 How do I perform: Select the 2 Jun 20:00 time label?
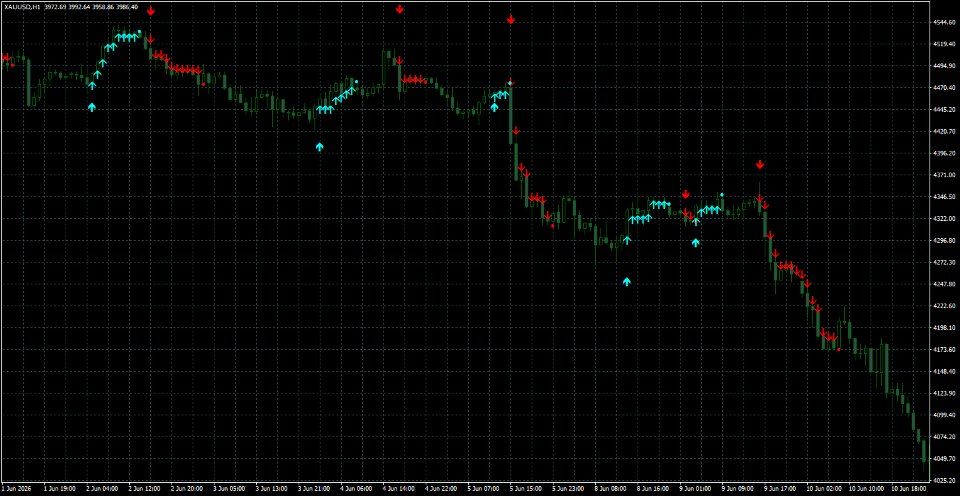187,489
